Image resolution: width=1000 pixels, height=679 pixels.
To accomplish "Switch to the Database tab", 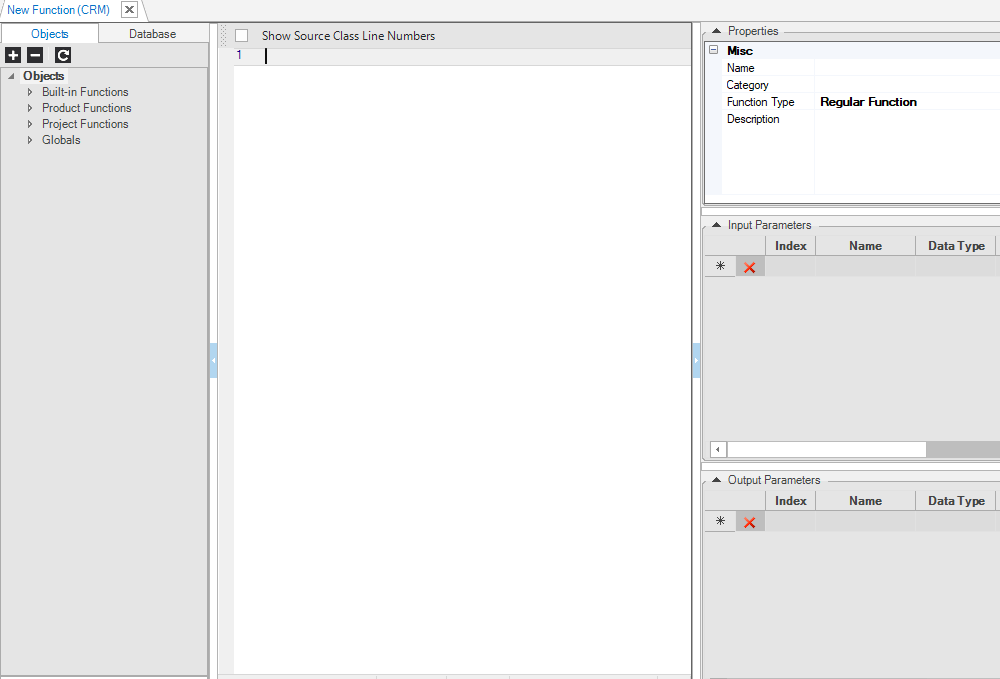I will (152, 34).
